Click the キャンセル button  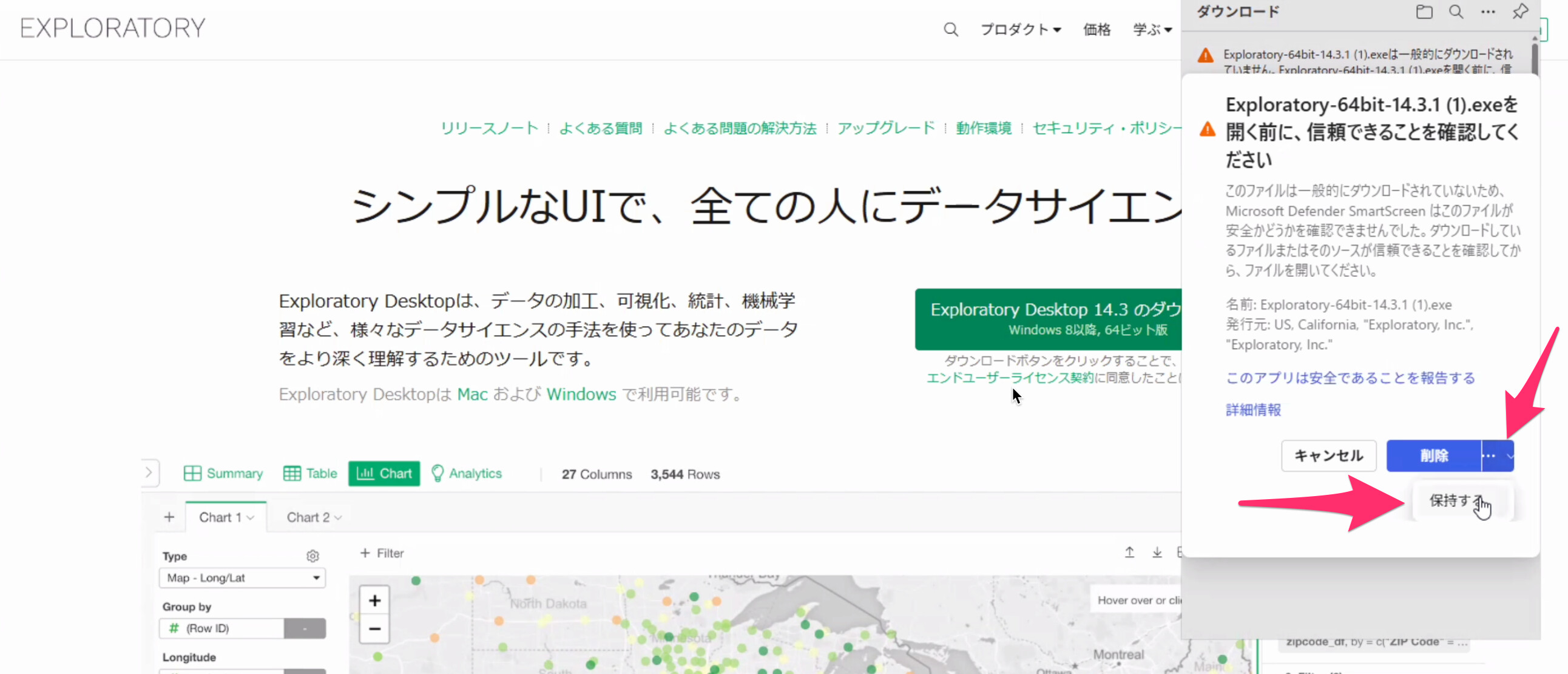point(1328,455)
